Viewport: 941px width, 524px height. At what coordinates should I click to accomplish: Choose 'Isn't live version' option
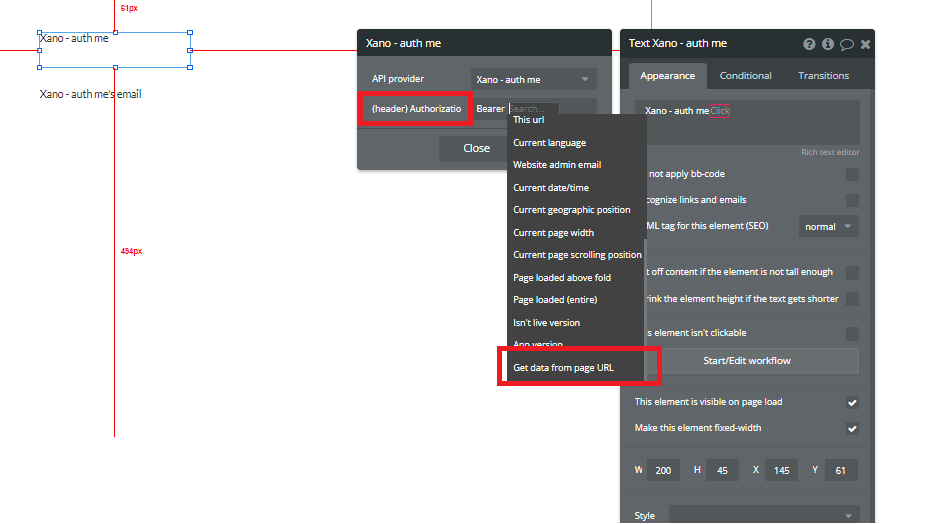tap(546, 323)
